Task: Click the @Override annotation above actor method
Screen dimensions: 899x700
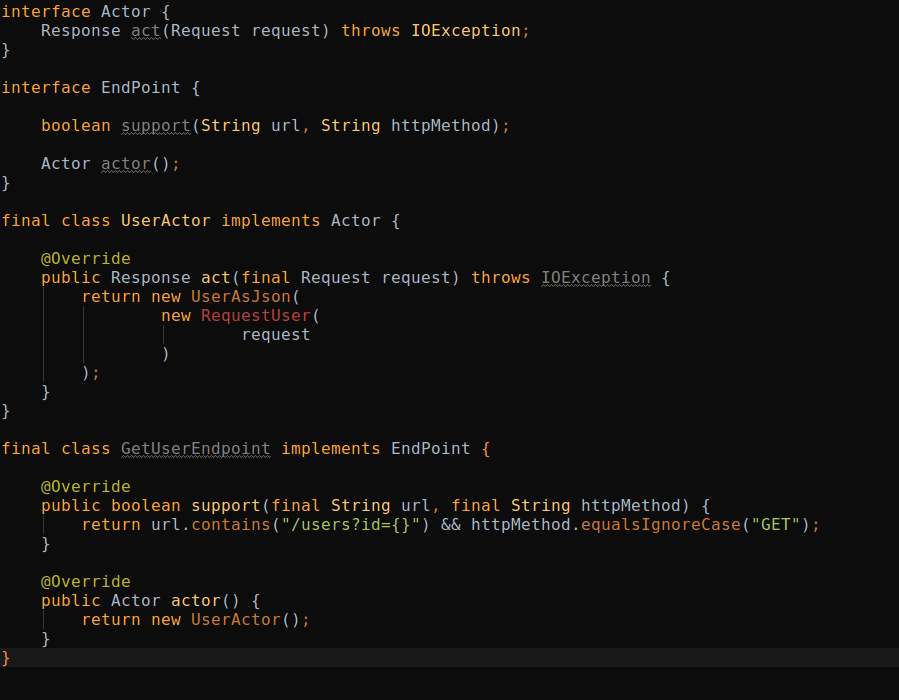Action: [x=86, y=581]
